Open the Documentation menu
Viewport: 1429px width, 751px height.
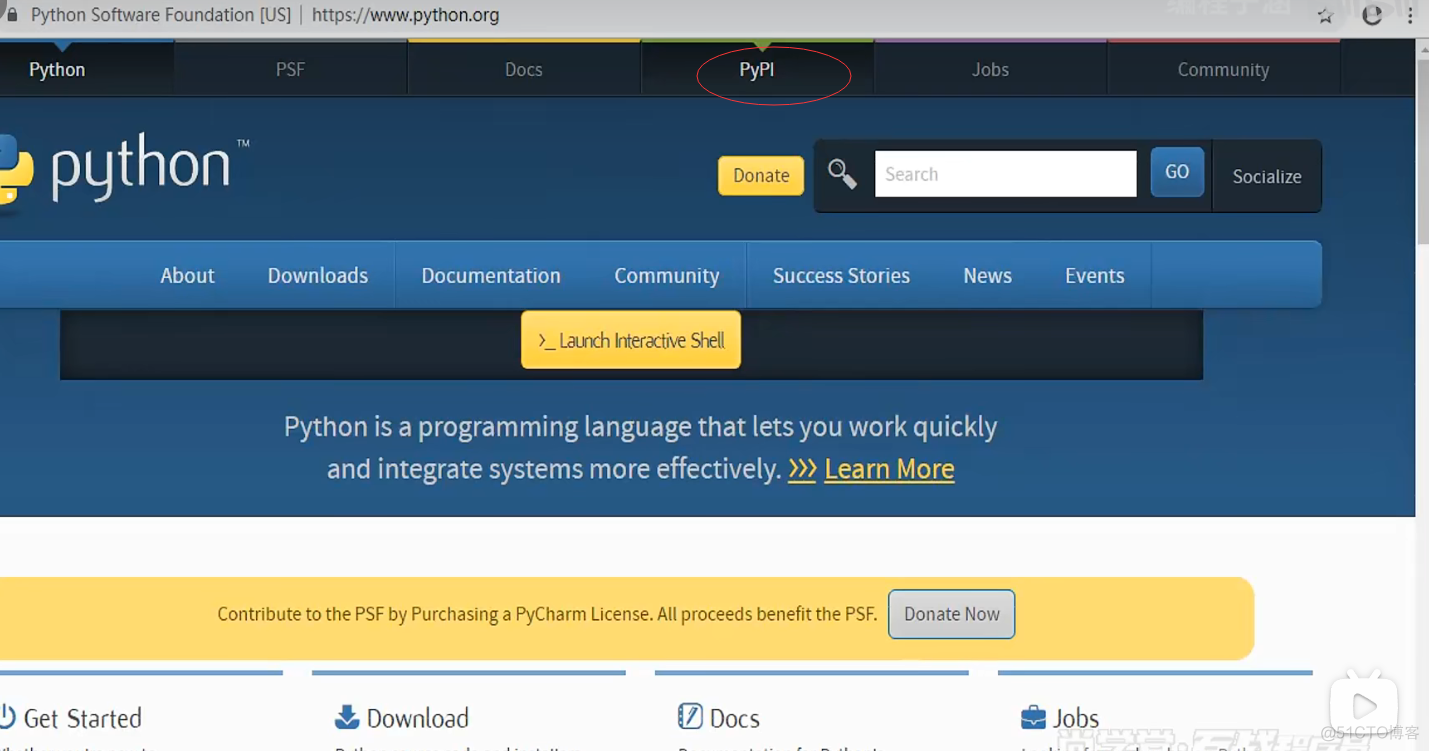pos(491,275)
